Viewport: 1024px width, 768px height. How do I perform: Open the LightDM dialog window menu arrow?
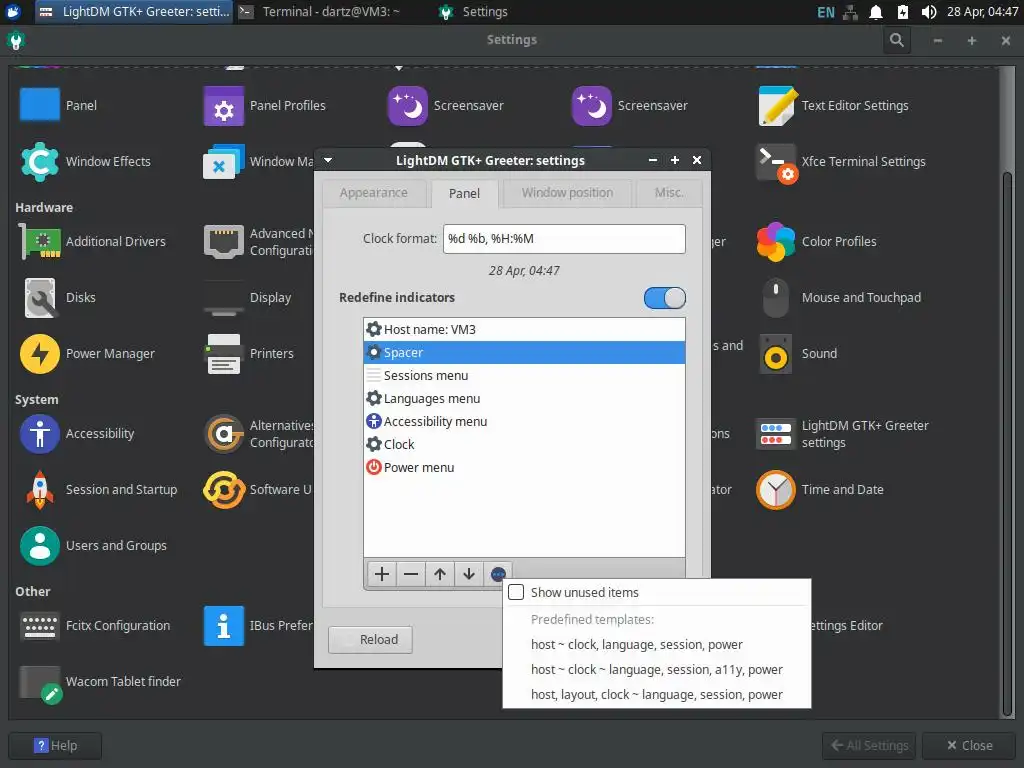tap(328, 160)
